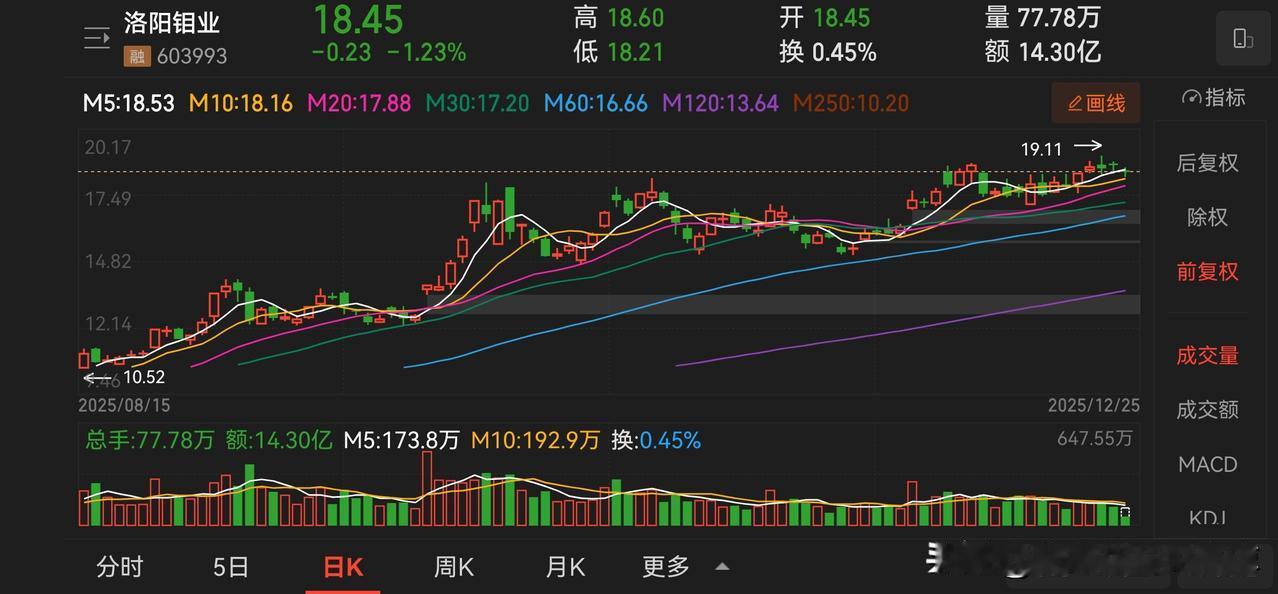Screen dimensions: 1278x594
Task: Switch to the 月K monthly tab
Action: point(565,567)
